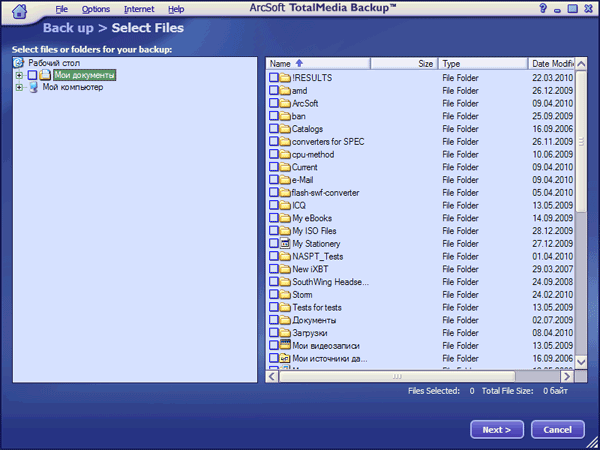Enable the !RESULTS checkbox
Screen dimensions: 600x450
(x=274, y=78)
